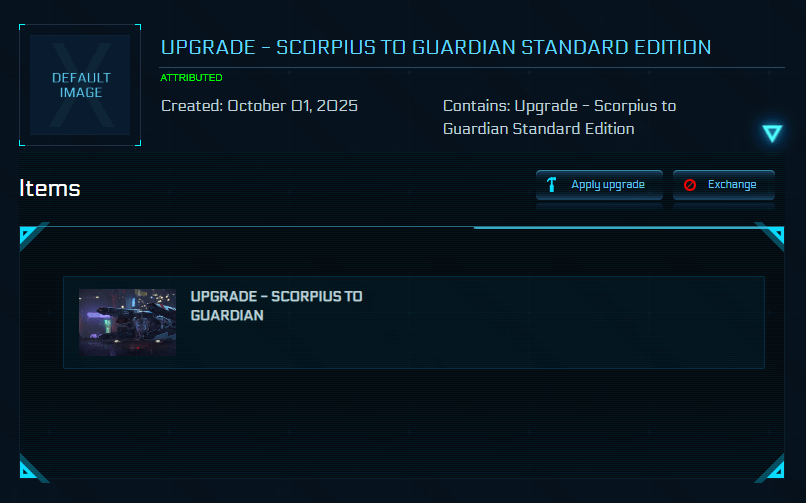
Task: Select the Upgrade – Scorpius to Guardian item title
Action: 276,306
